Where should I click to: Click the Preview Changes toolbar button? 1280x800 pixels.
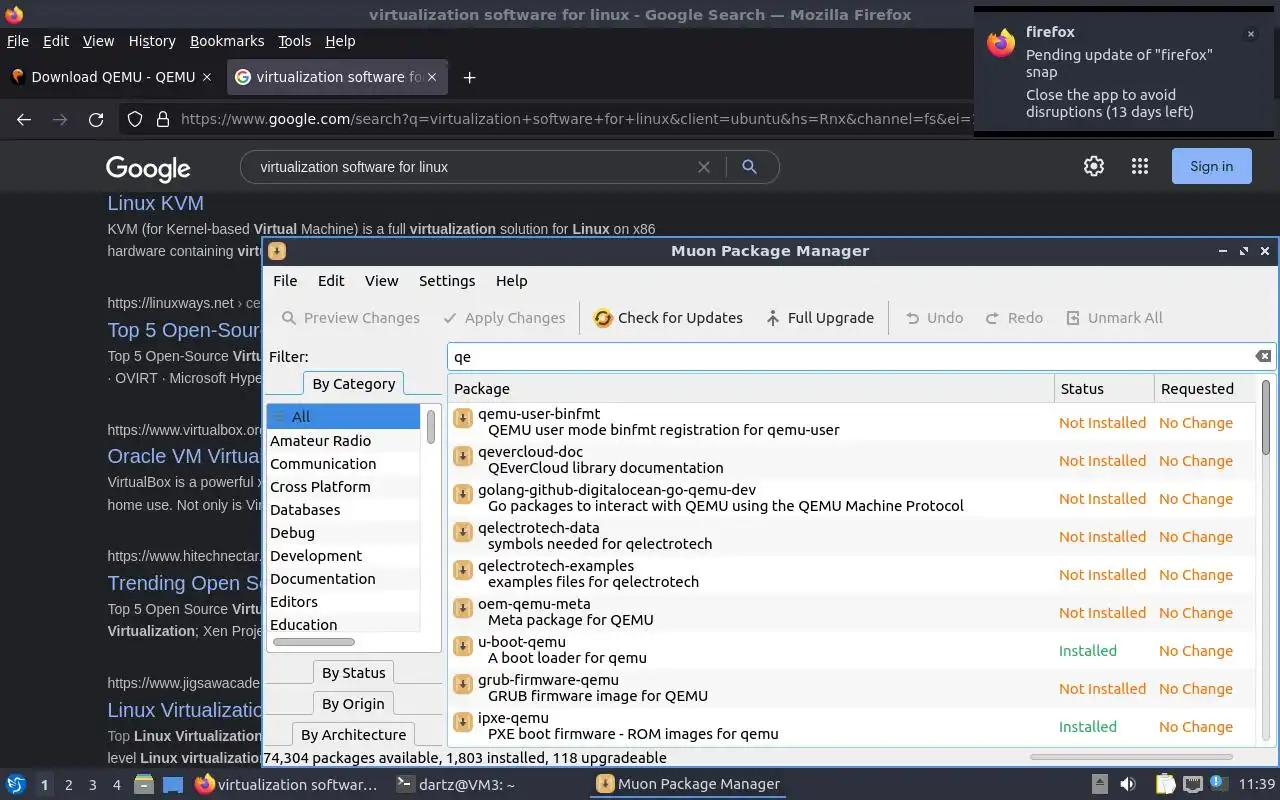pyautogui.click(x=350, y=318)
